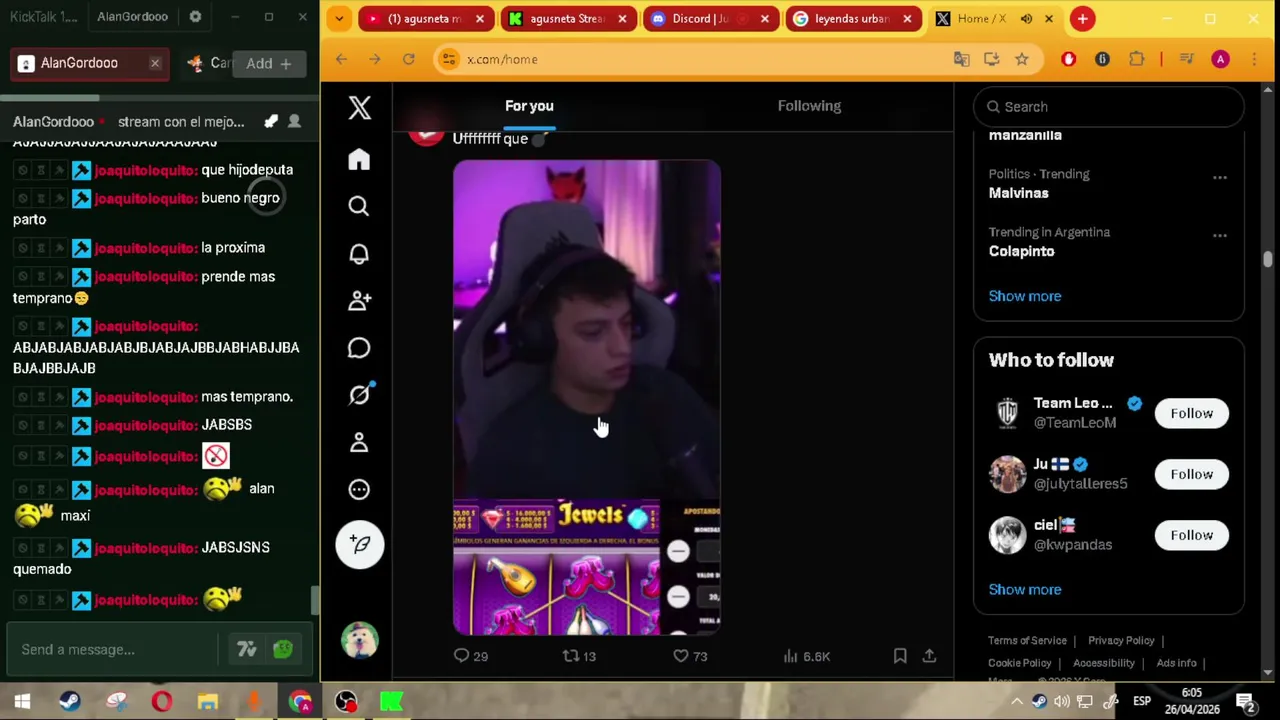
Task: Switch to the For you tab
Action: (x=529, y=106)
